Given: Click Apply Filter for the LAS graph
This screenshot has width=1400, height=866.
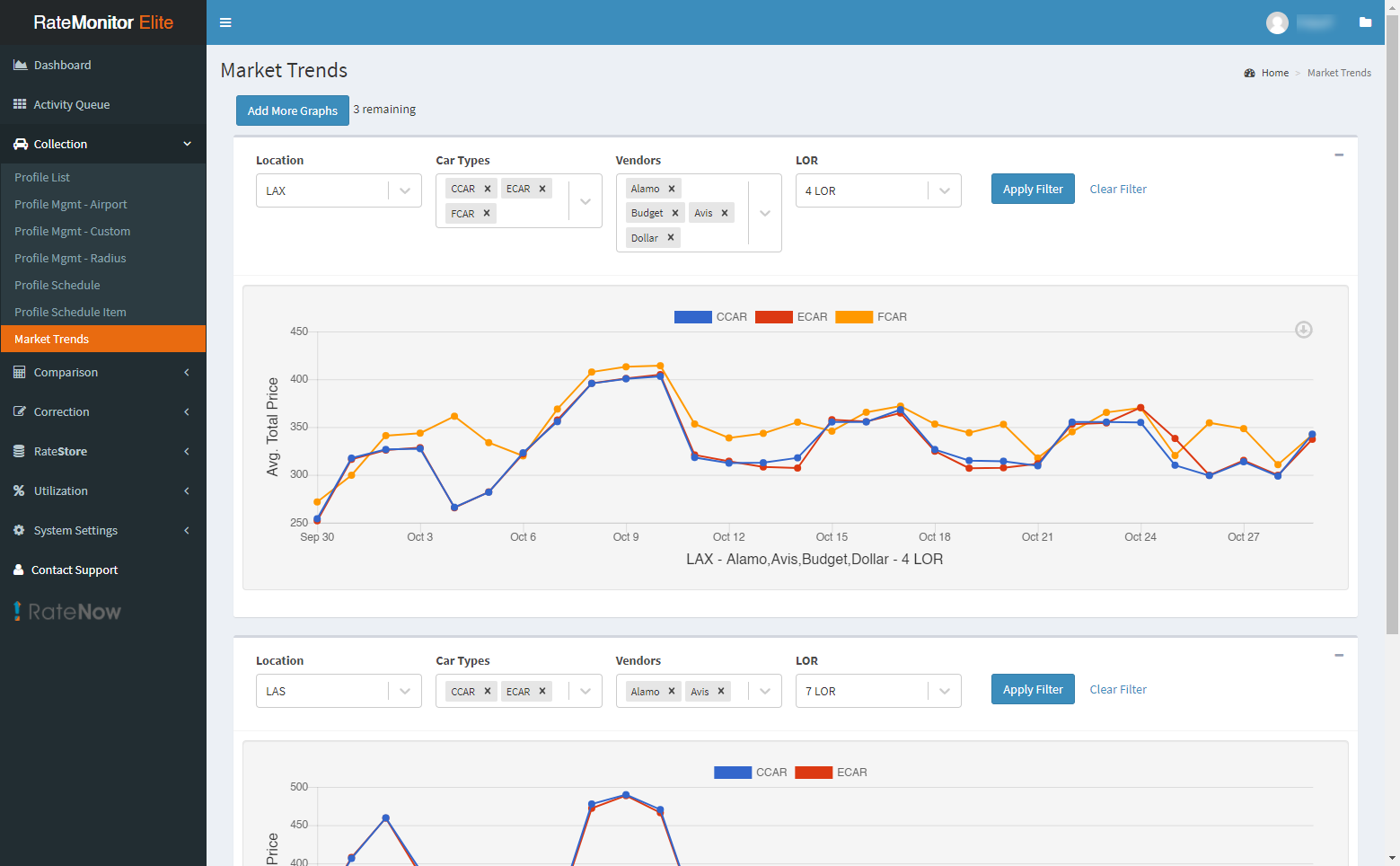Looking at the screenshot, I should 1033,689.
